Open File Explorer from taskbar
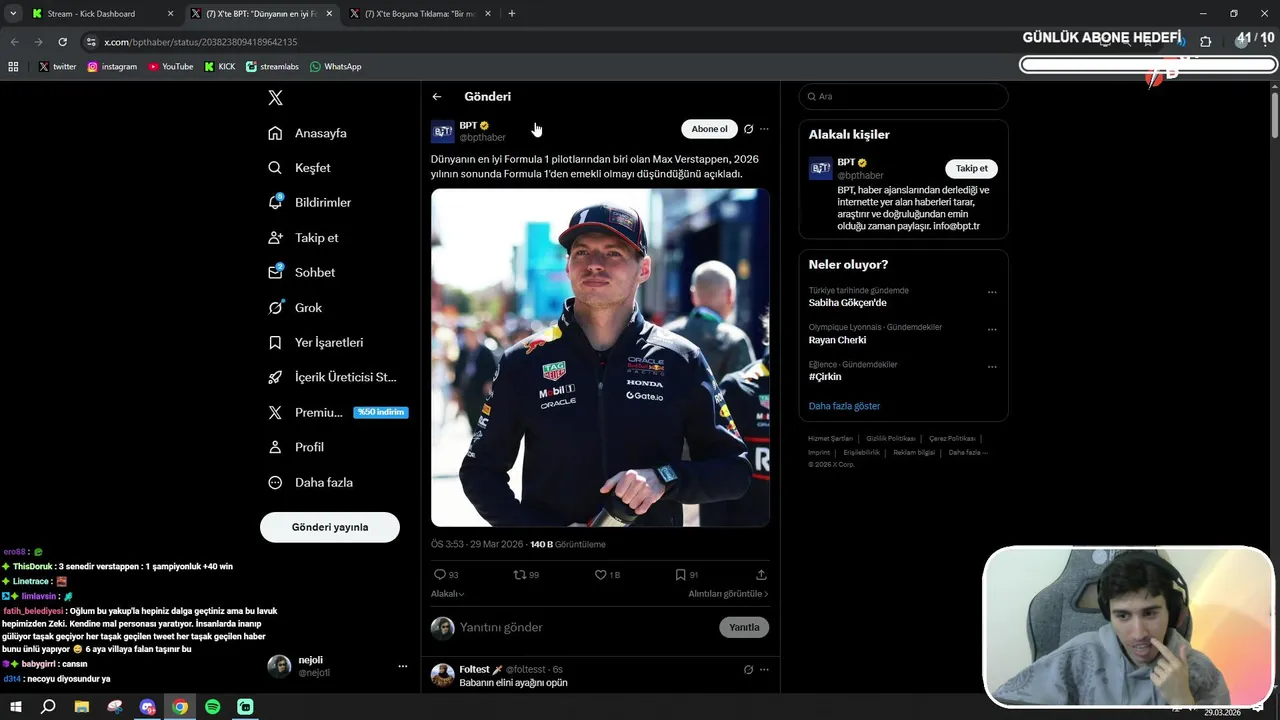 click(82, 707)
